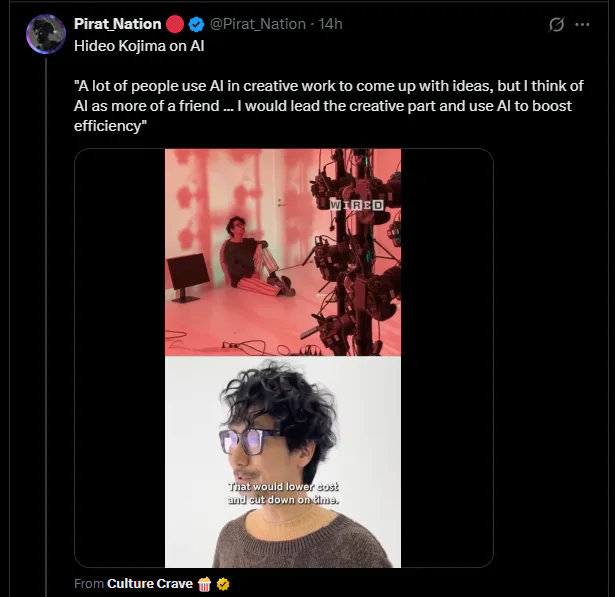Click the "Hideo Kojima on AI" headline text
Screen dimensions: 615x597
click(139, 46)
